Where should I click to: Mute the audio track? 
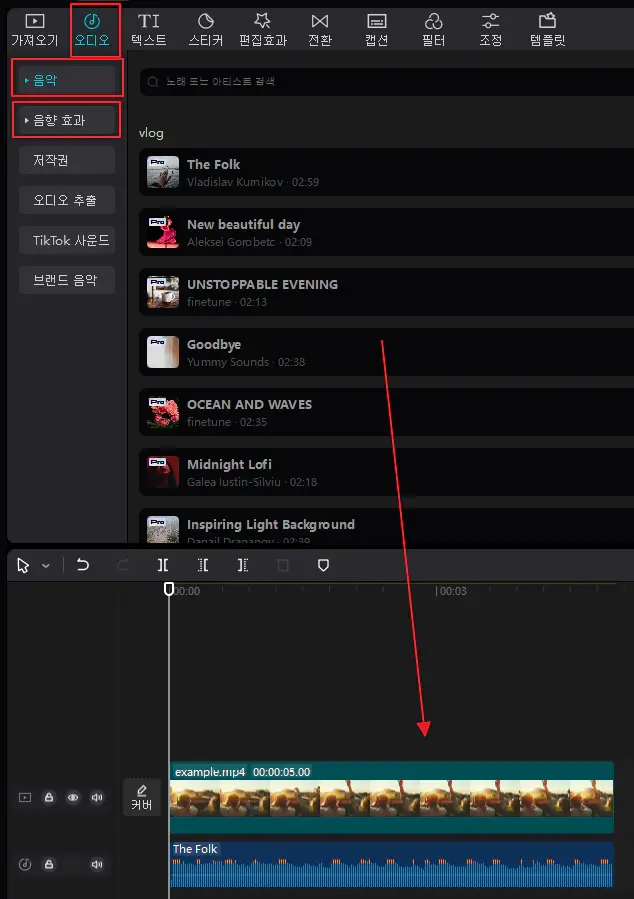pos(97,864)
